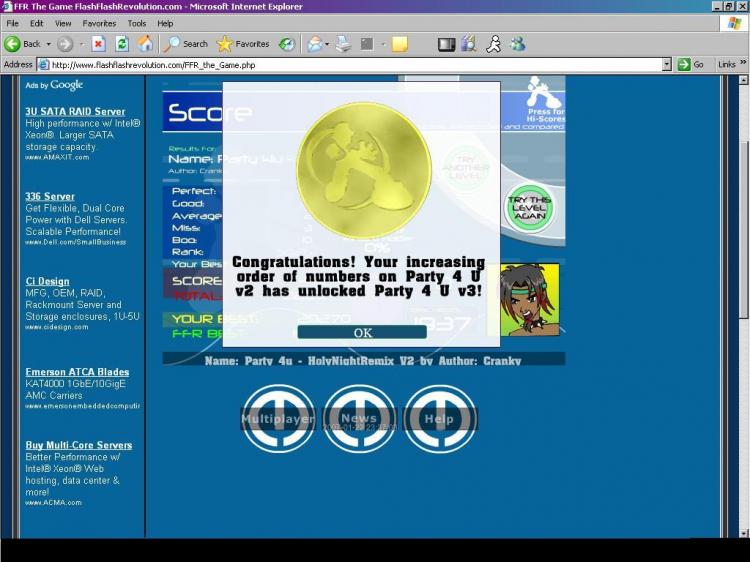
Task: Stop page loading with red X
Action: click(x=99, y=44)
